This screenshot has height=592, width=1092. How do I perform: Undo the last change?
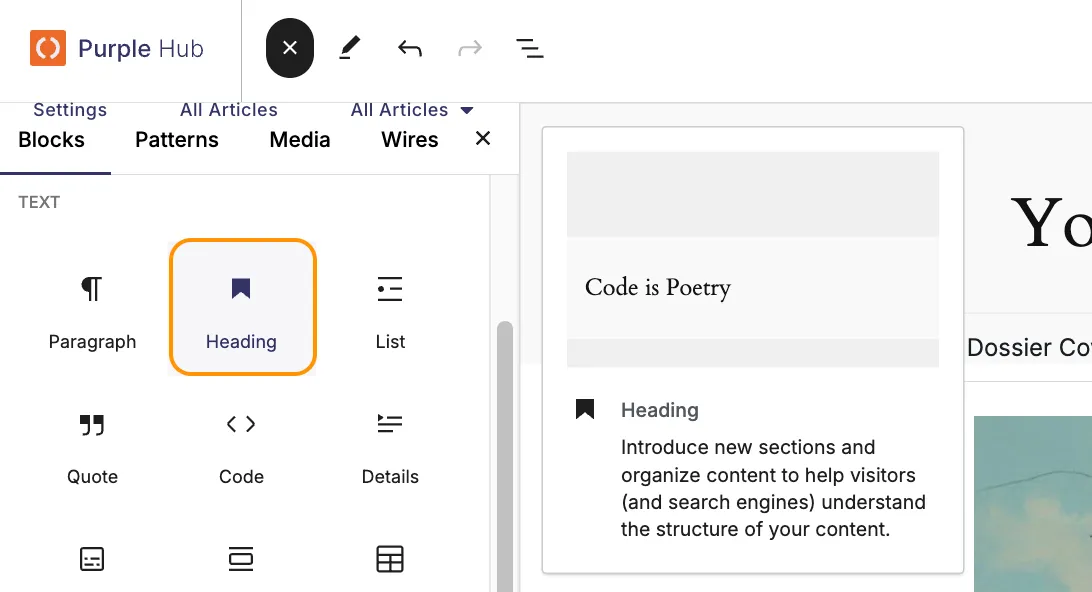(x=410, y=48)
